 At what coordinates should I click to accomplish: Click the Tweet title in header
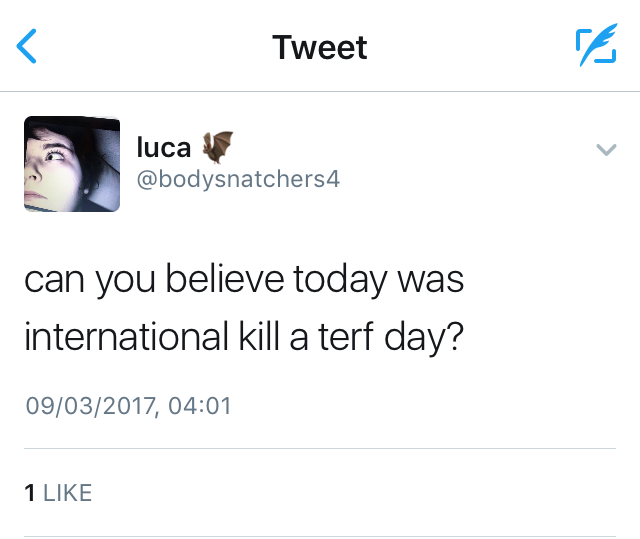click(x=320, y=47)
